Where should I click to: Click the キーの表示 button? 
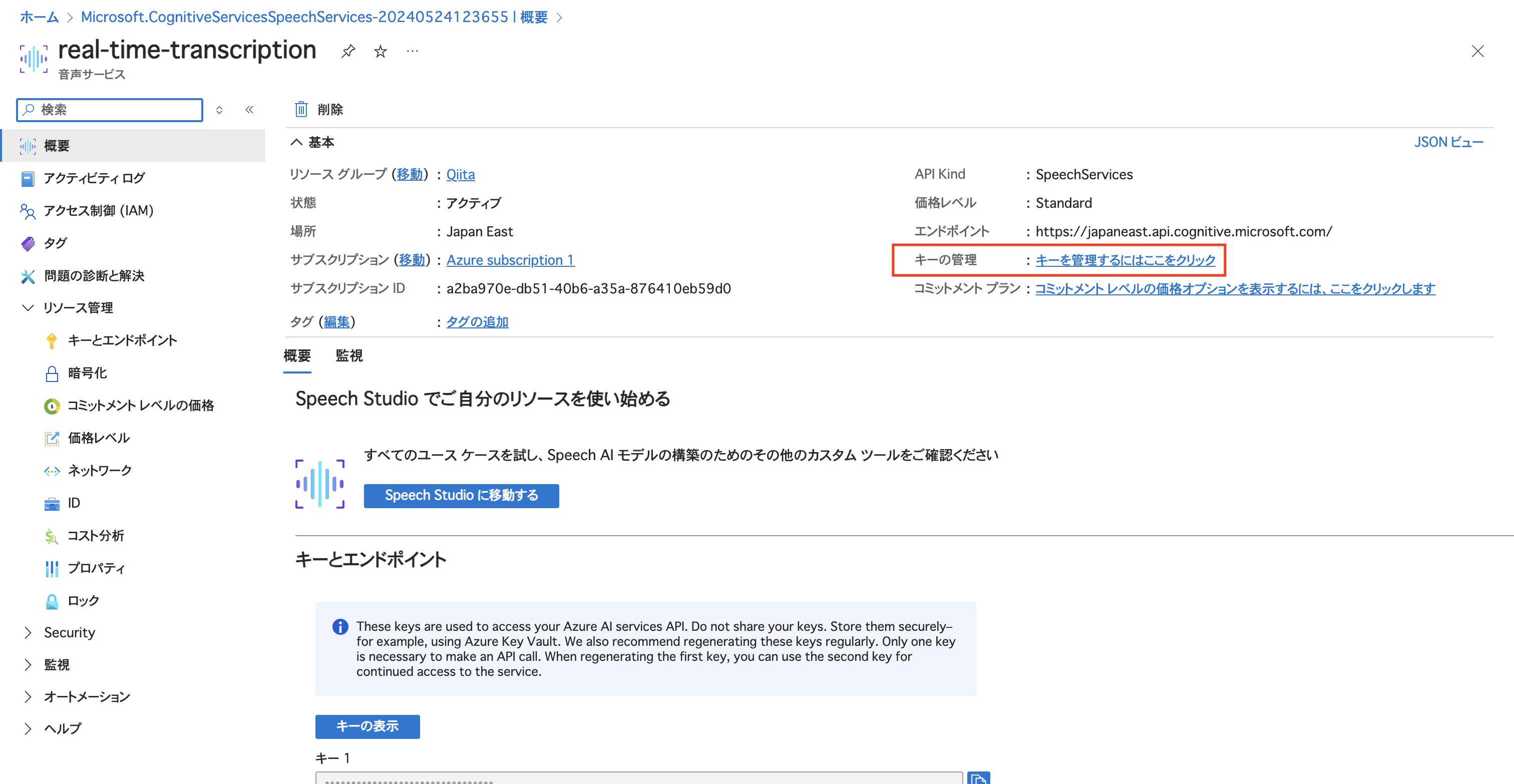tap(367, 726)
